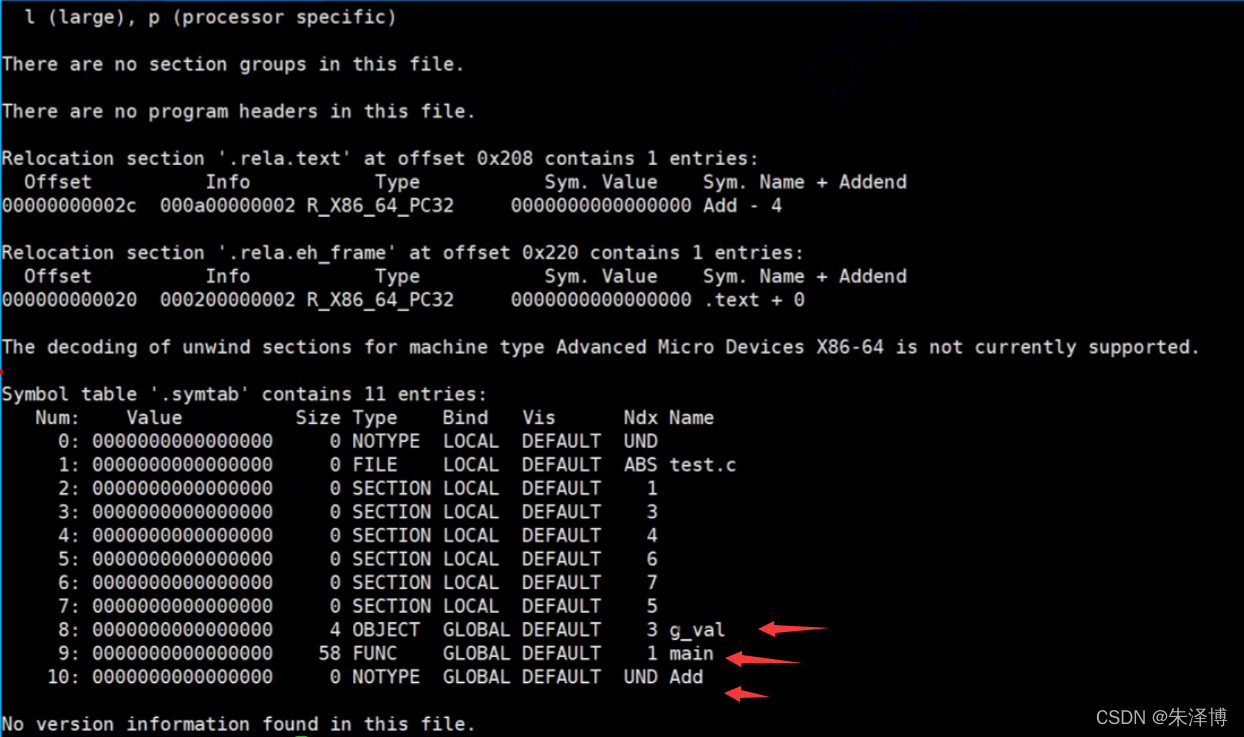1244x737 pixels.
Task: Click the main symbol name
Action: pyautogui.click(x=691, y=653)
